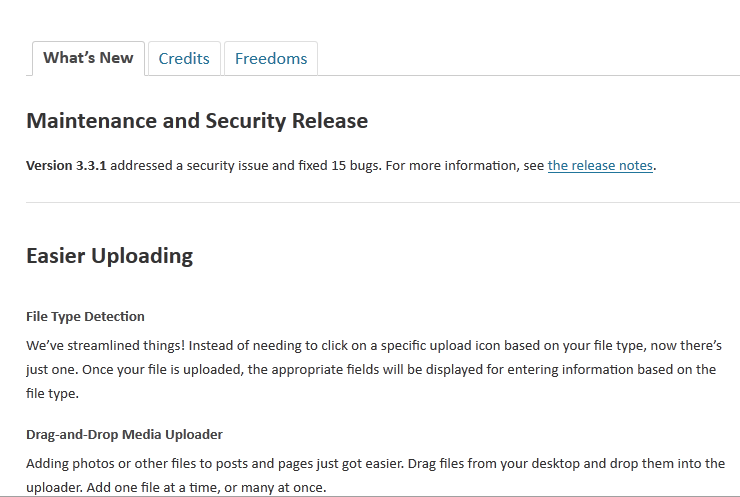This screenshot has width=740, height=497.
Task: Click the bold Version 3.3.1 text
Action: [66, 165]
